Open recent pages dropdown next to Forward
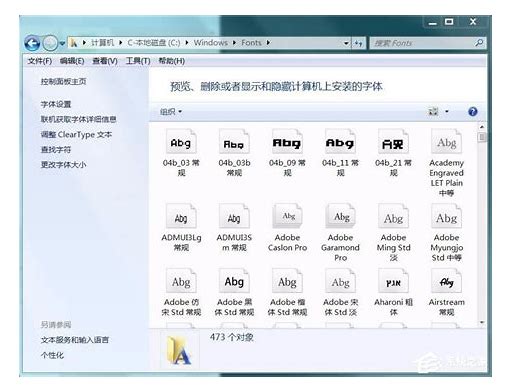512x392 pixels. pyautogui.click(x=62, y=43)
